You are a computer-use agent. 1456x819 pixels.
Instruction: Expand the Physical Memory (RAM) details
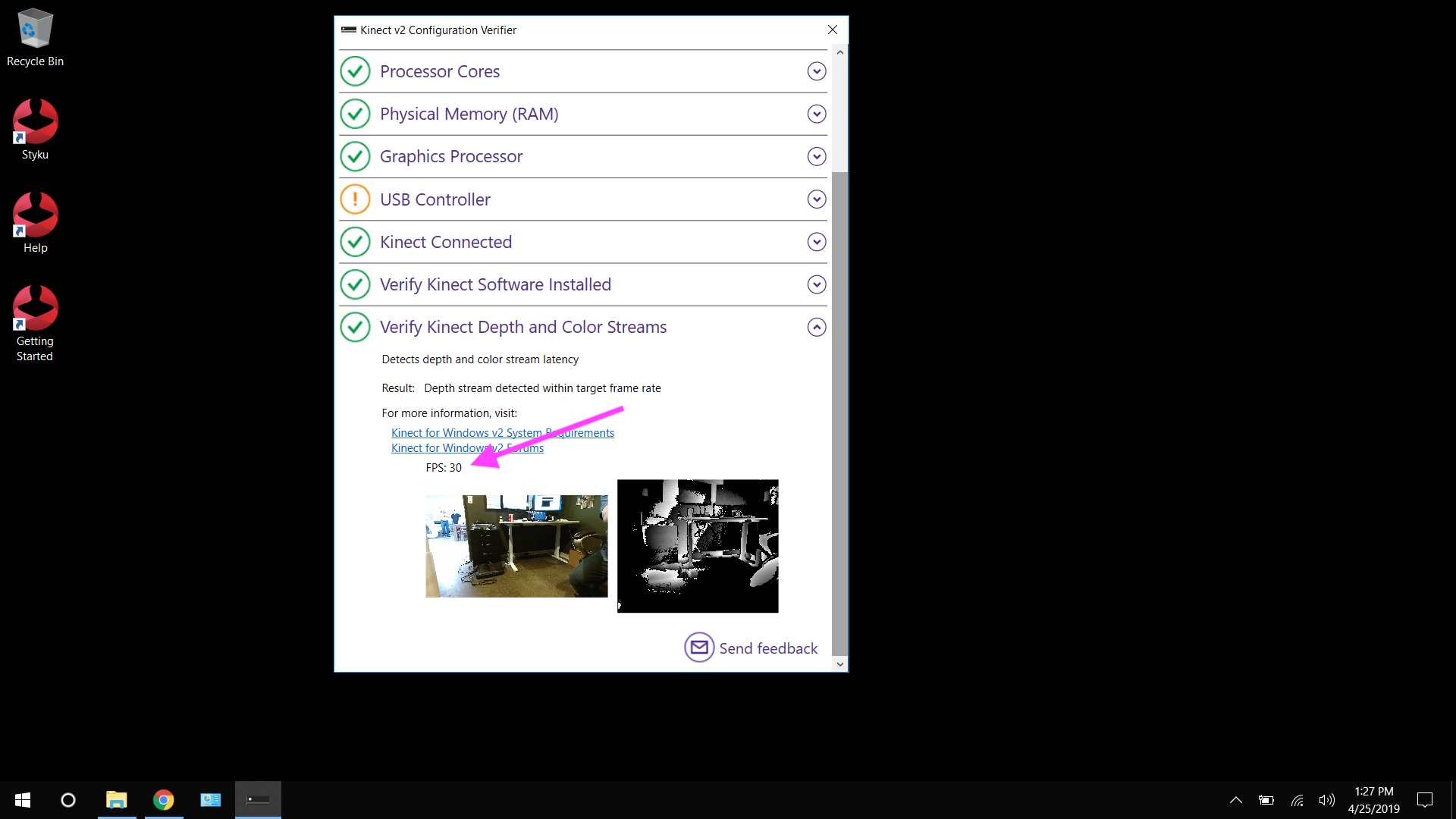816,114
